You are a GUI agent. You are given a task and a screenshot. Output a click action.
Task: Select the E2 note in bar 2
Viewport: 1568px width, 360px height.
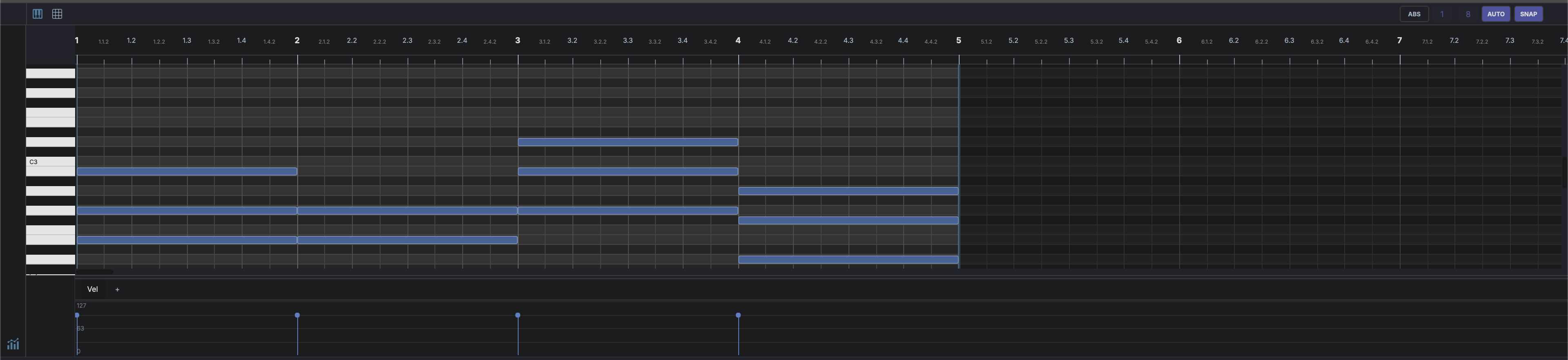click(x=407, y=240)
